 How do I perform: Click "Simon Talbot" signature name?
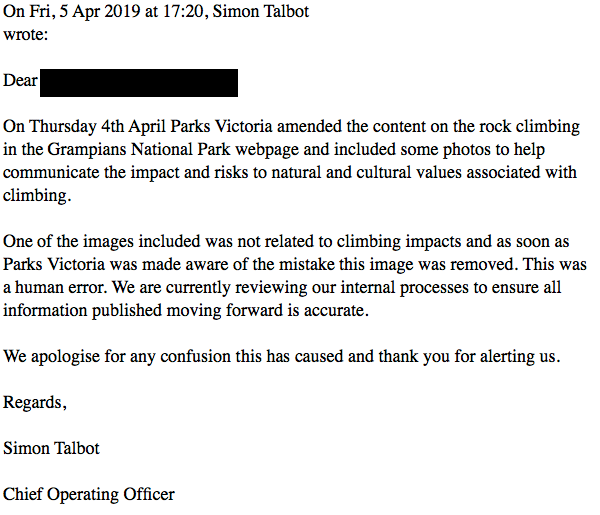click(51, 449)
